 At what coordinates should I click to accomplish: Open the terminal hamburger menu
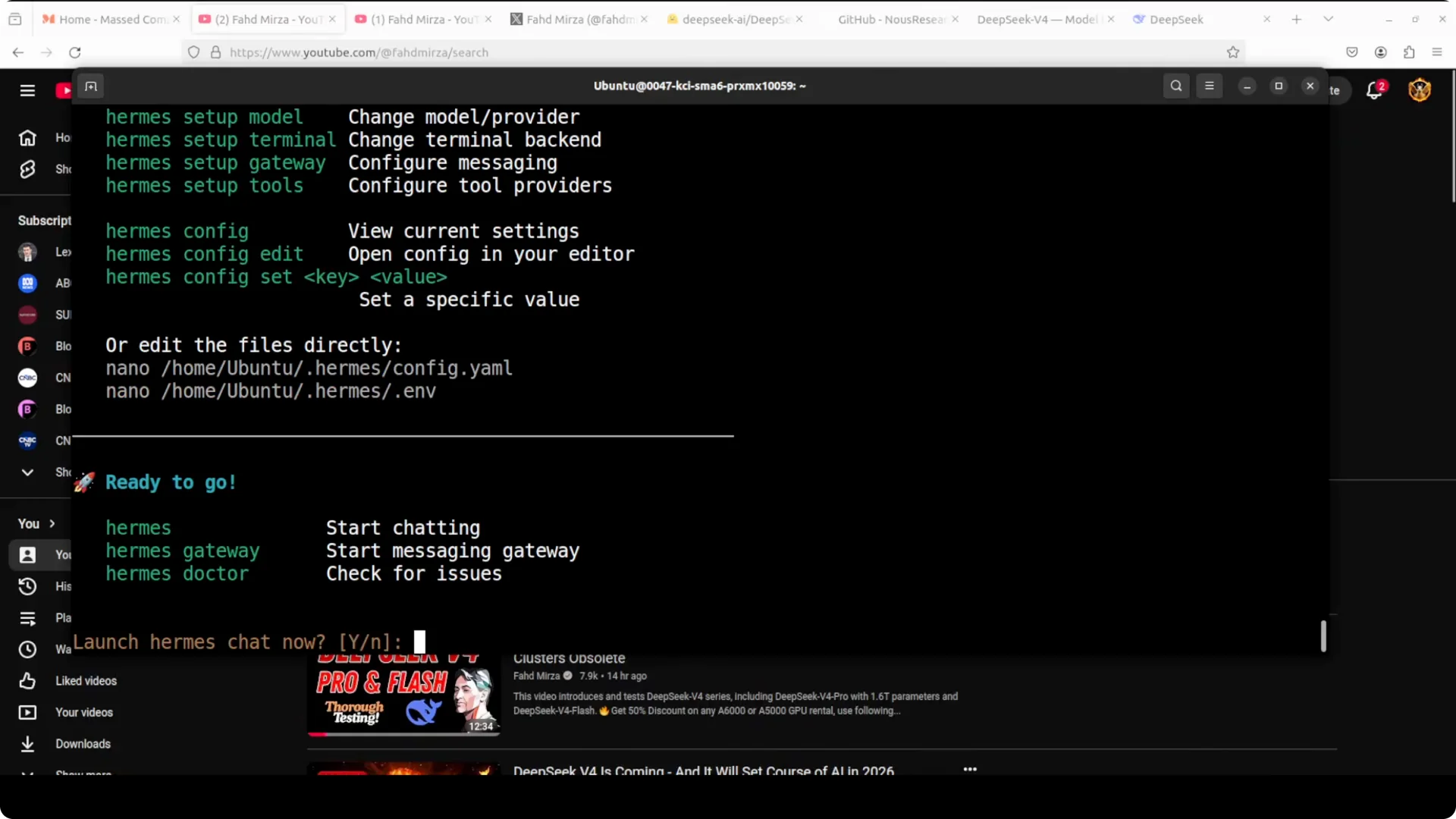coord(1210,86)
